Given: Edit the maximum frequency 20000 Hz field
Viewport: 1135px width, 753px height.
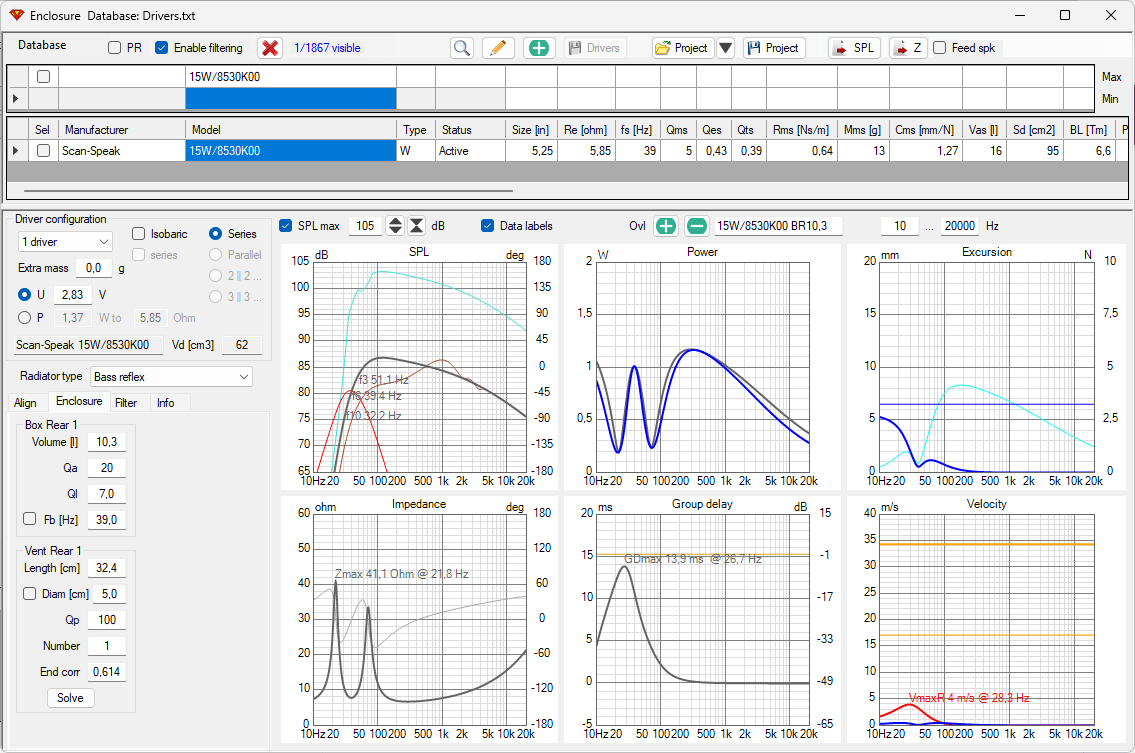Looking at the screenshot, I should 960,226.
